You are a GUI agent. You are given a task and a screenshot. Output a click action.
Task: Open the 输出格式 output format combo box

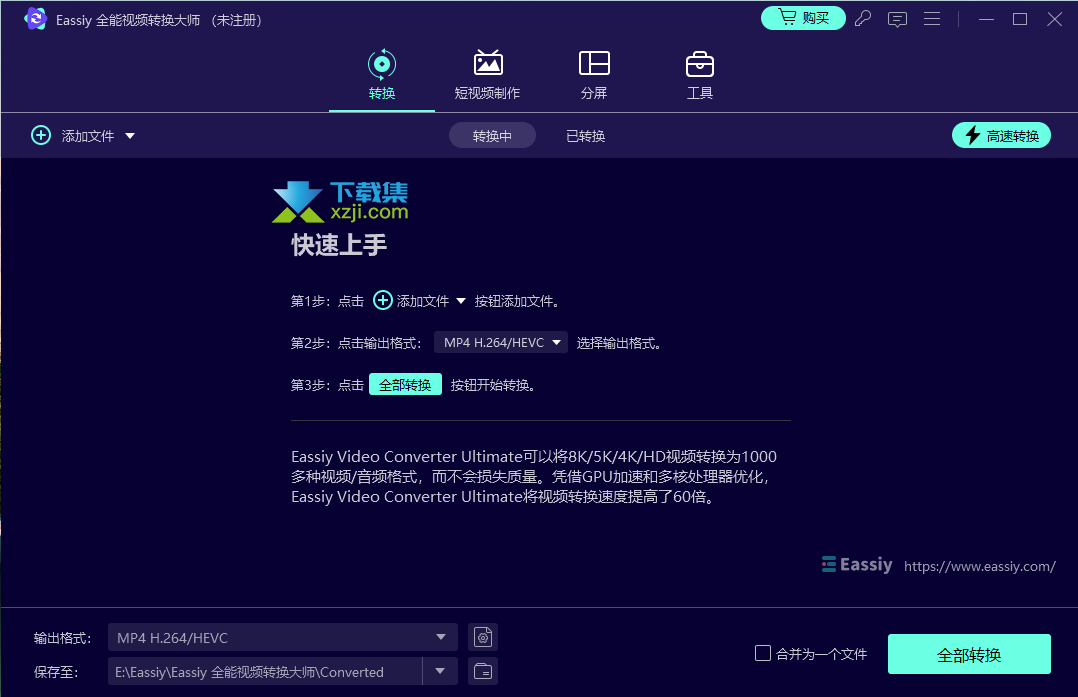[x=283, y=637]
